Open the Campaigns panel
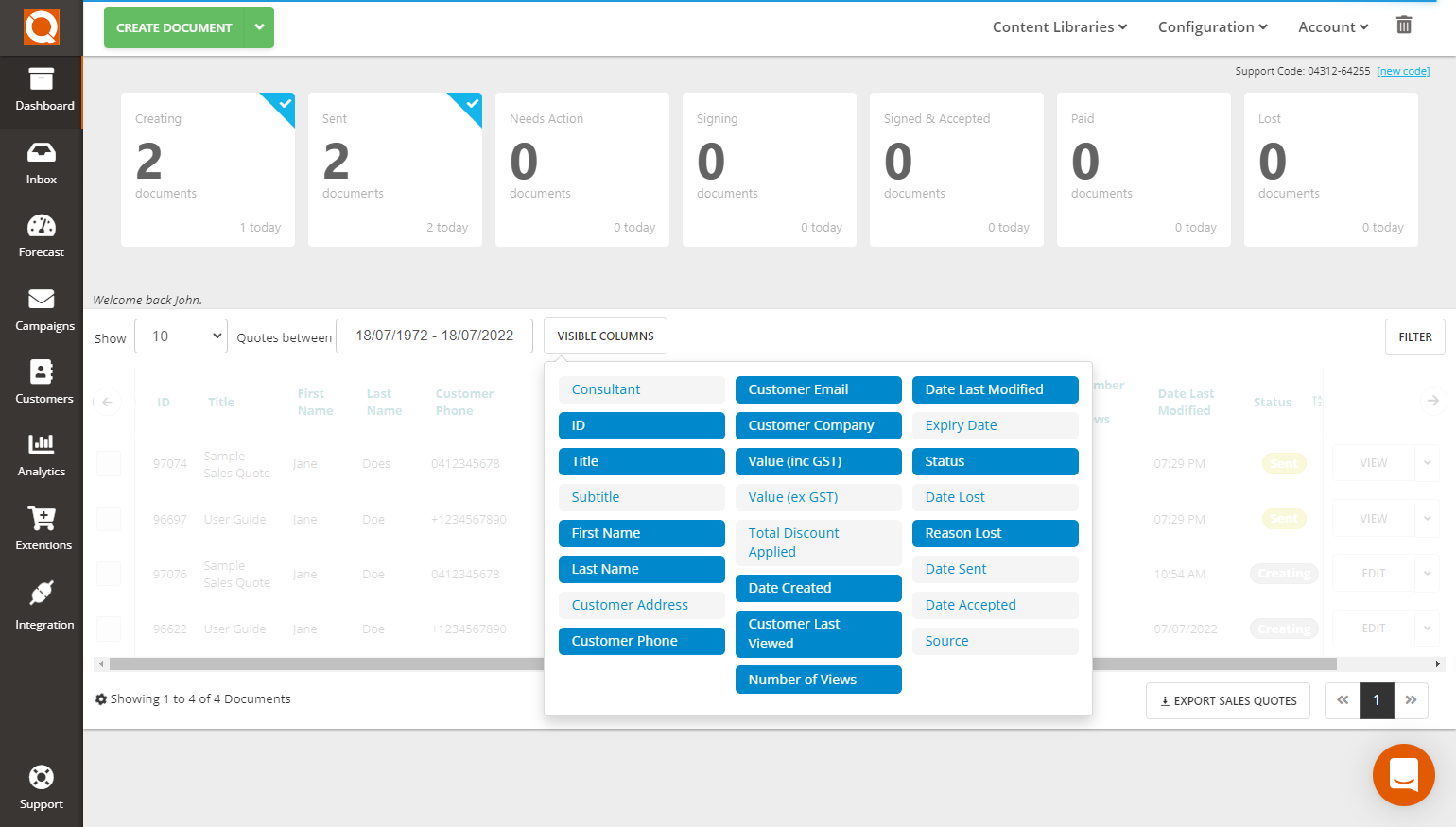Image resolution: width=1456 pixels, height=827 pixels. click(41, 310)
